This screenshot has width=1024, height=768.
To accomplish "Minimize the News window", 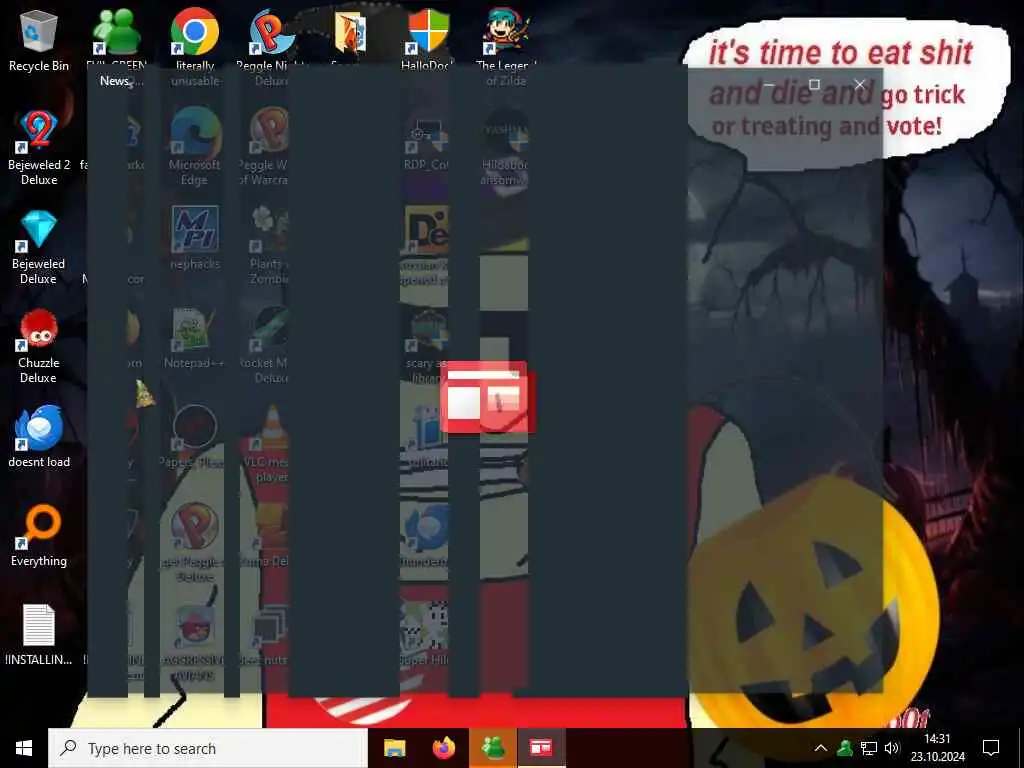I will 769,84.
